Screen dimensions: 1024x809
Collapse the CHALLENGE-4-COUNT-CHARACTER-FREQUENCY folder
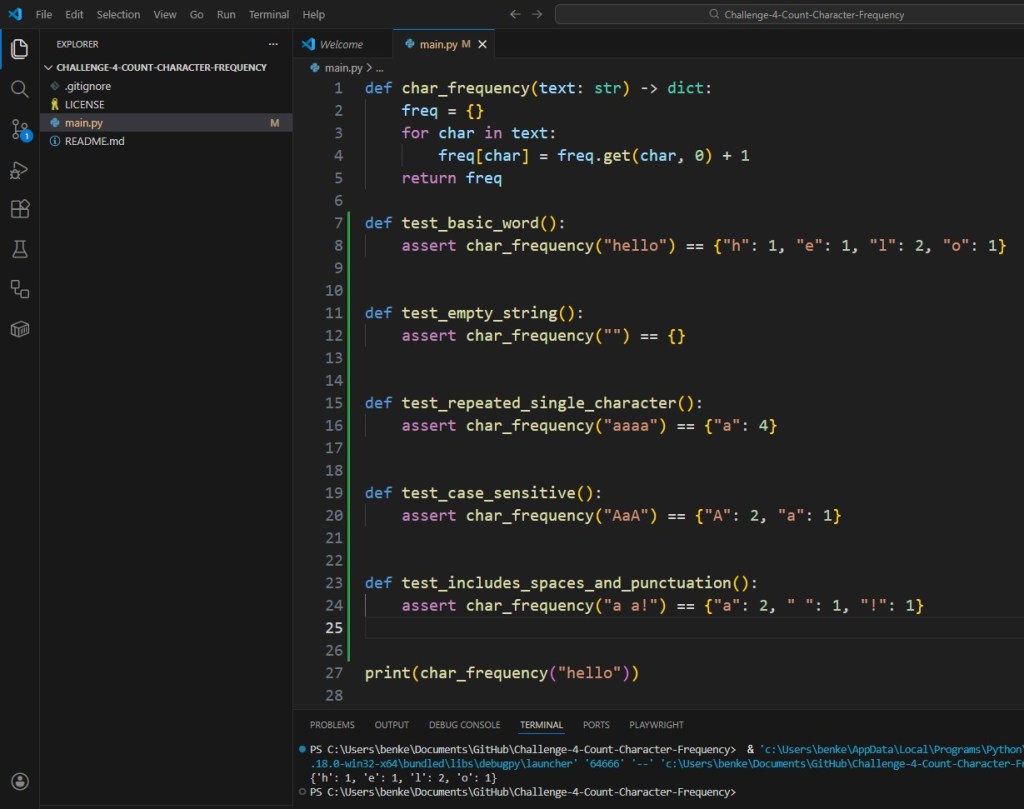click(x=50, y=67)
